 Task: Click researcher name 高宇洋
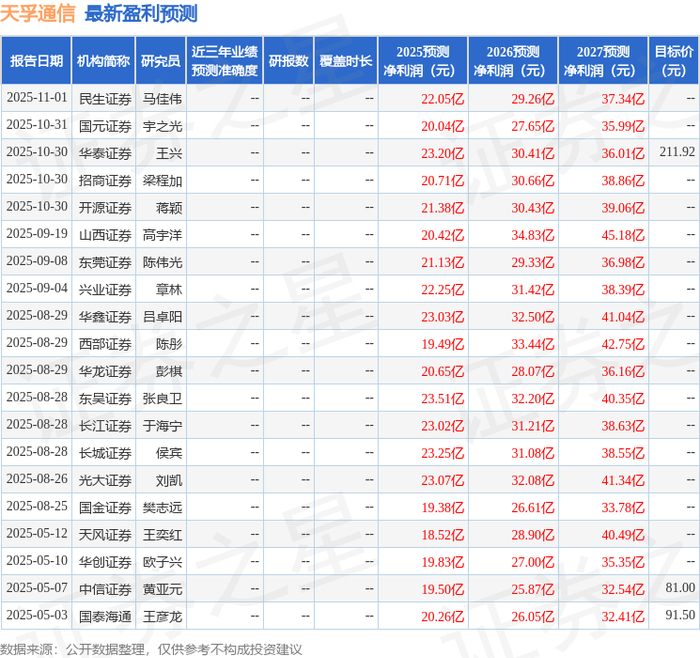point(162,235)
